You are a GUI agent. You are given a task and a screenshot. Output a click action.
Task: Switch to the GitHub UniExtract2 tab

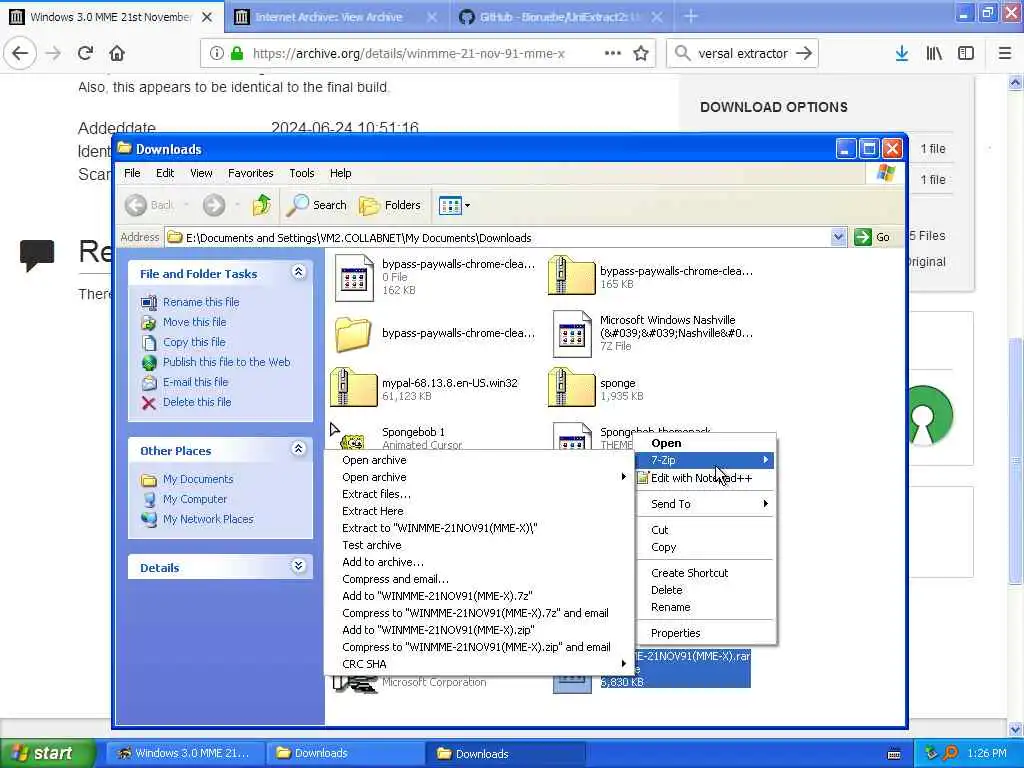point(561,17)
